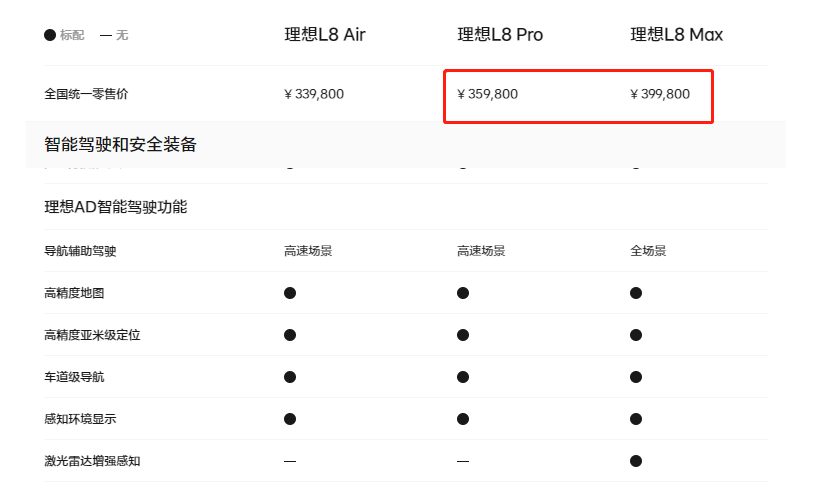Screen dimensions: 815x488
Task: Select the 理想L8 Air column header
Action: [x=325, y=35]
